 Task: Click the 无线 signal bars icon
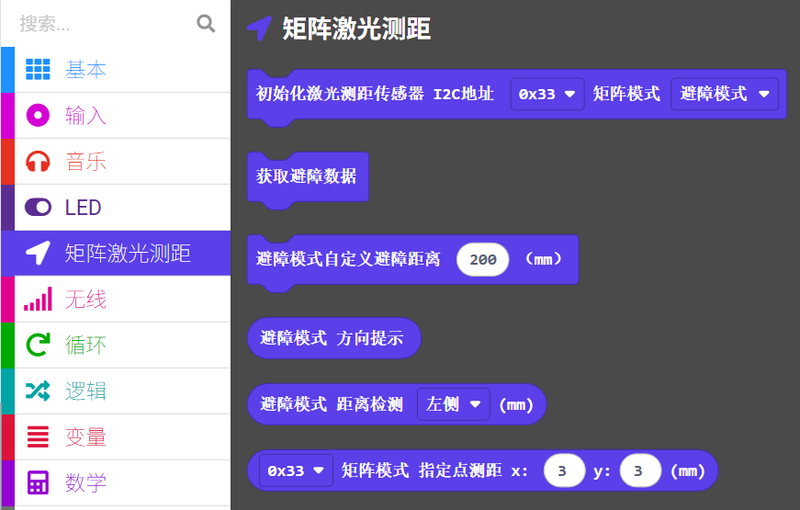[38, 299]
